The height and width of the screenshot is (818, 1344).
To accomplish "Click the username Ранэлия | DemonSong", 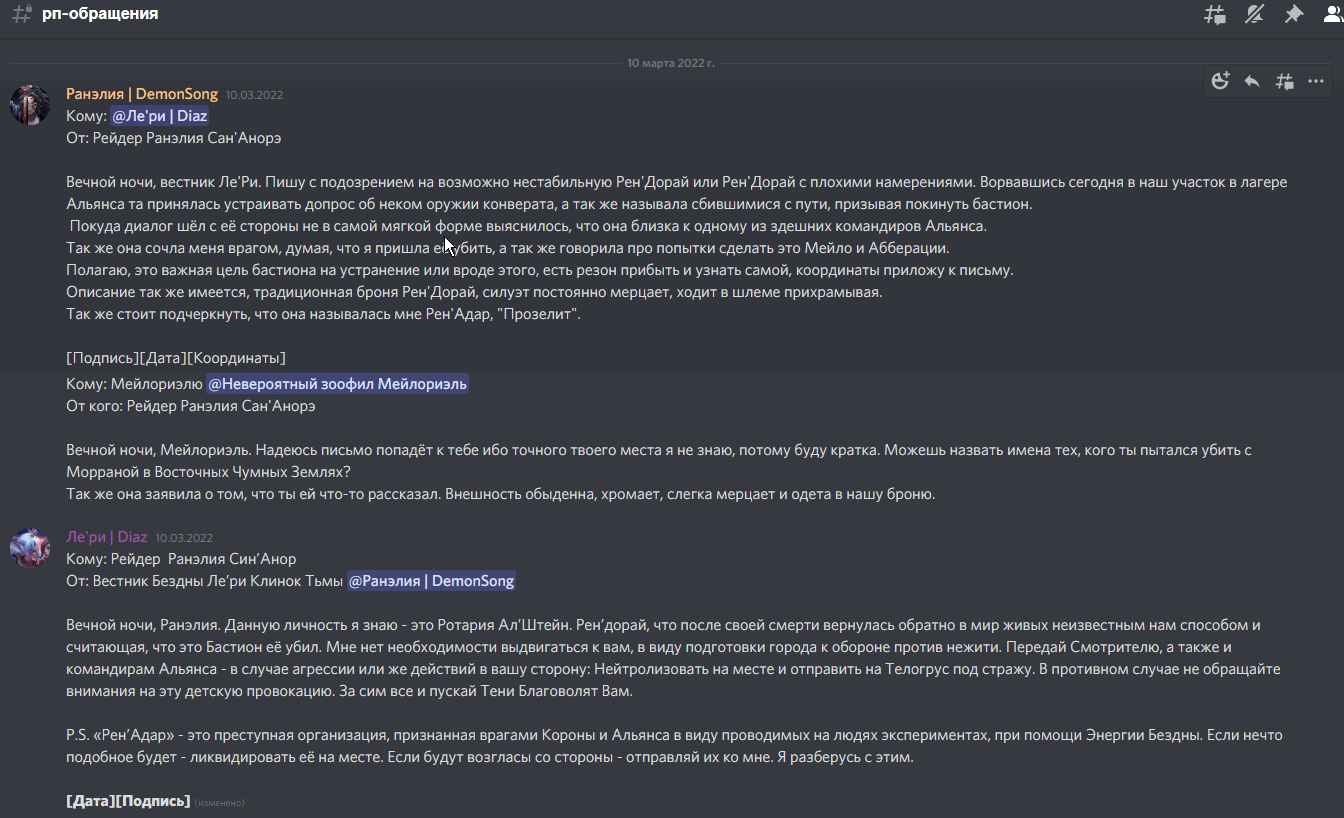I will click(x=142, y=94).
